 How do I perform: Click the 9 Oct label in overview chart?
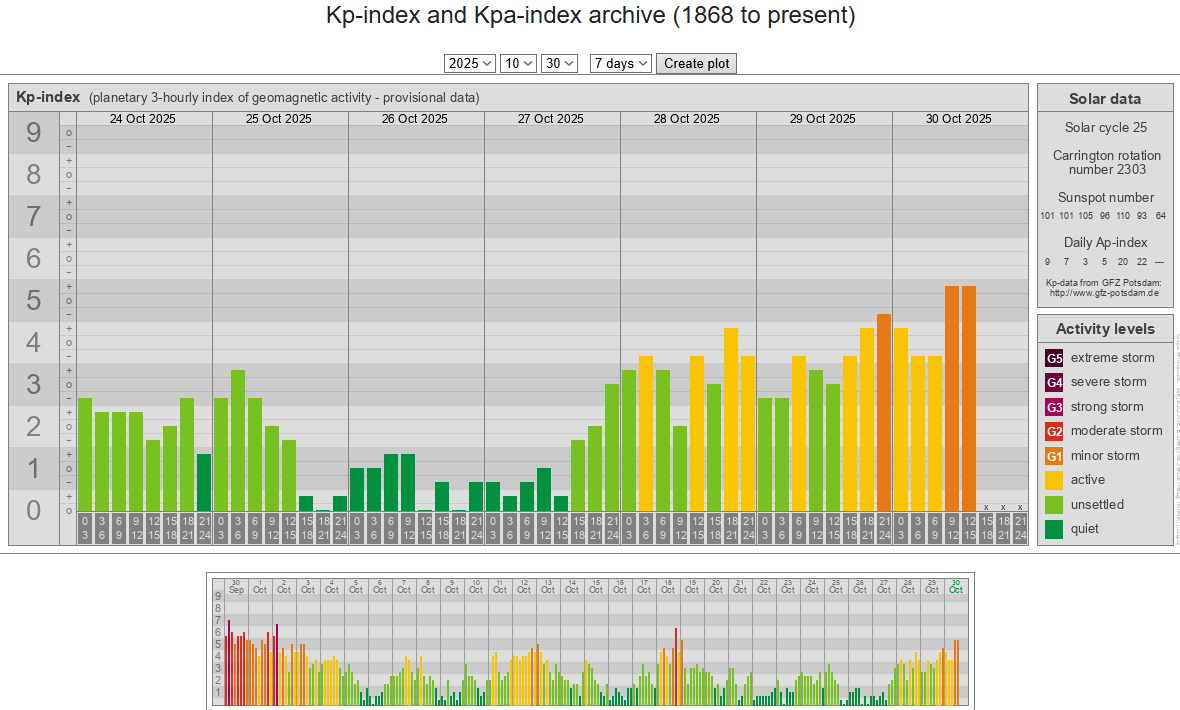click(x=452, y=587)
